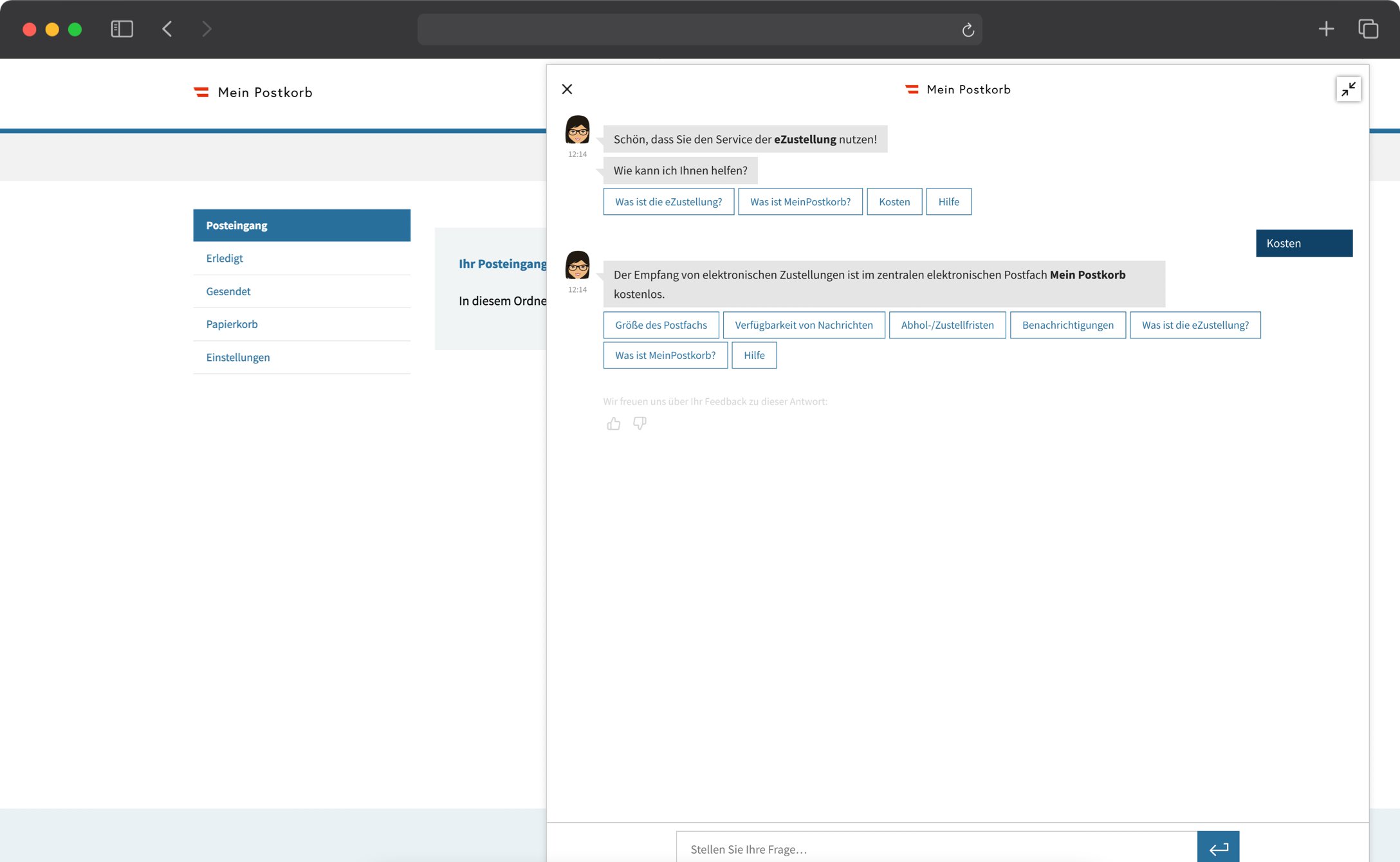
Task: Open the Erledigt folder
Action: click(302, 258)
